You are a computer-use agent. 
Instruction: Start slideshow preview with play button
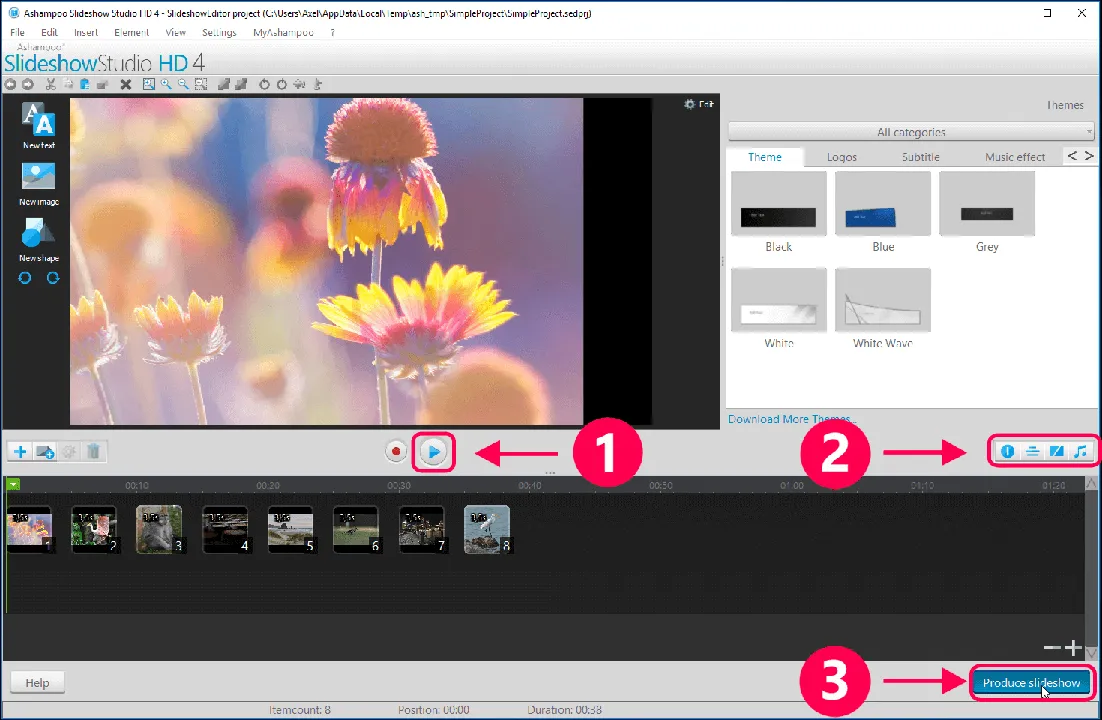(434, 451)
